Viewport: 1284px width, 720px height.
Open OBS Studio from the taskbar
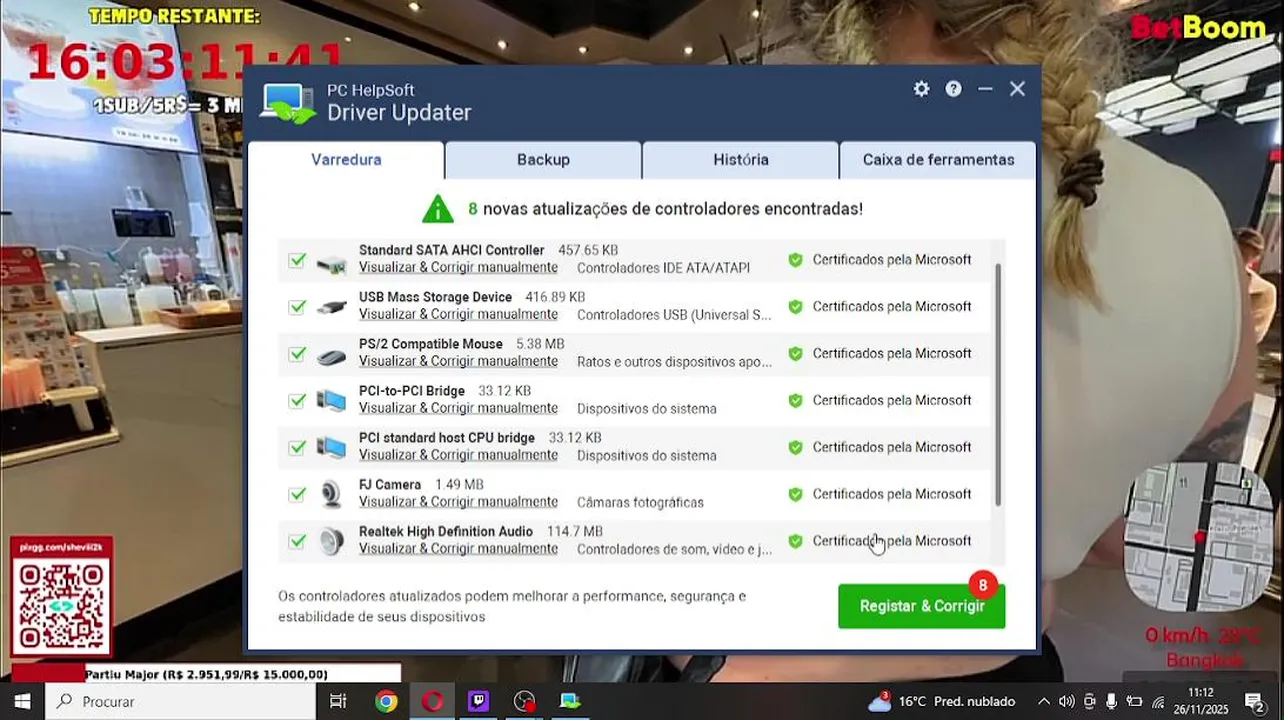524,701
